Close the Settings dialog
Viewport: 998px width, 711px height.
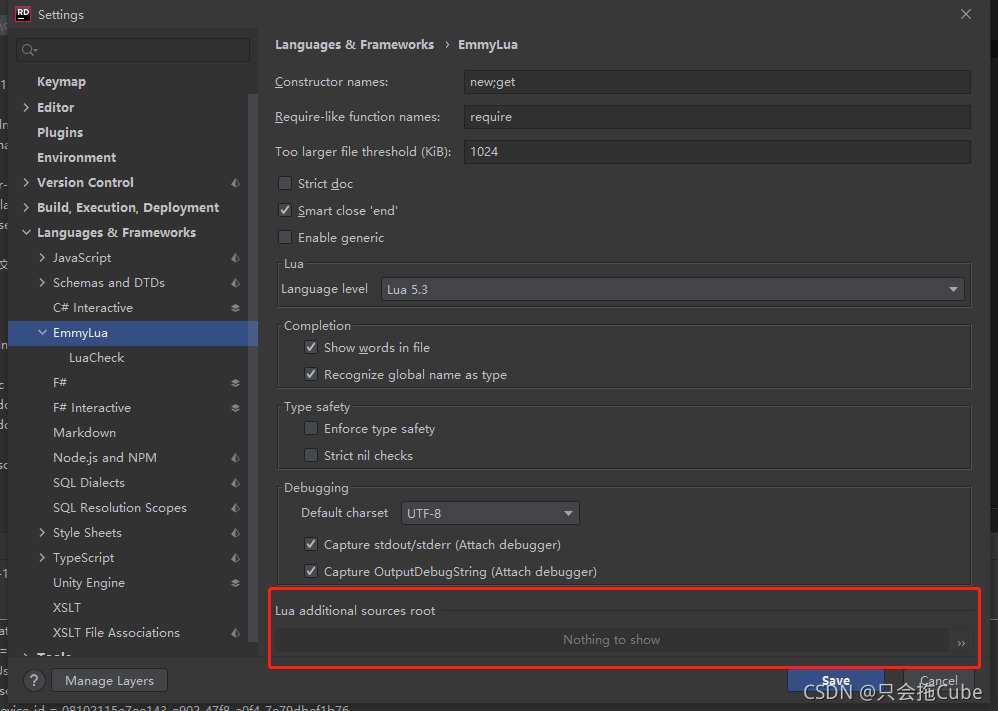(966, 14)
